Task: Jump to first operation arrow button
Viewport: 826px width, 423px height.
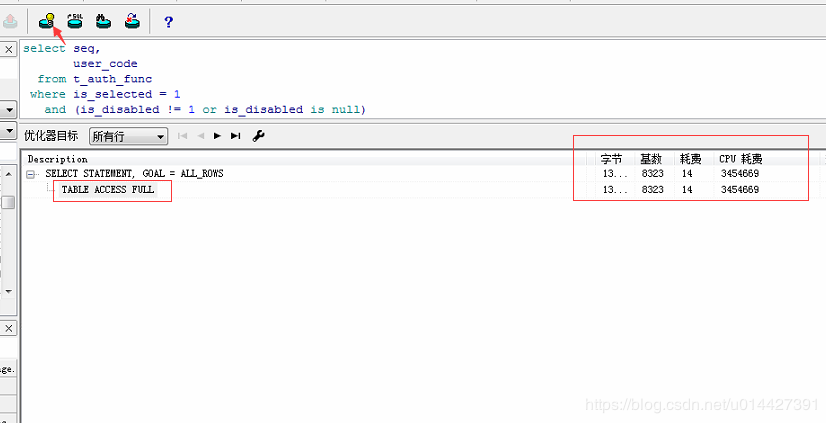Action: pos(183,136)
